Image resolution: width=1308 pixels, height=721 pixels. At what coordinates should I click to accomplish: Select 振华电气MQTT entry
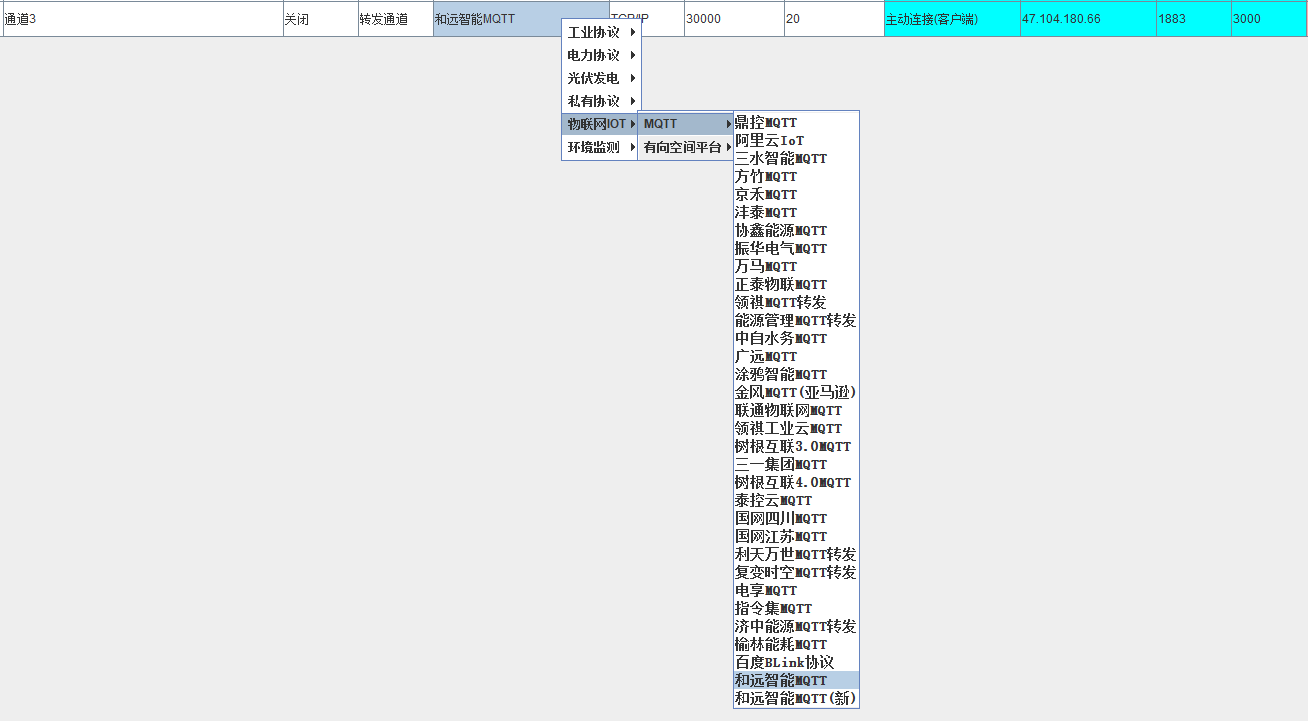click(796, 248)
